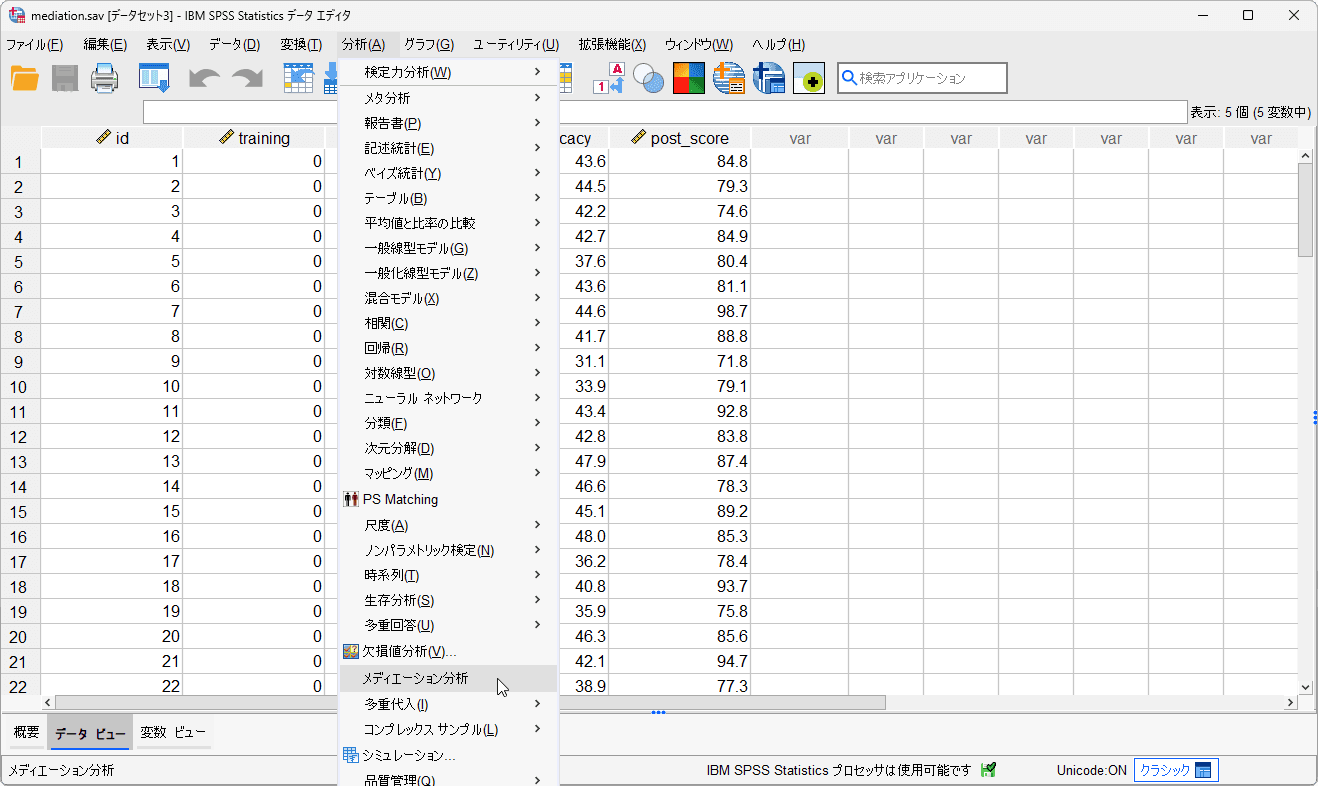Click the post_score column header
The height and width of the screenshot is (786, 1318).
[680, 138]
